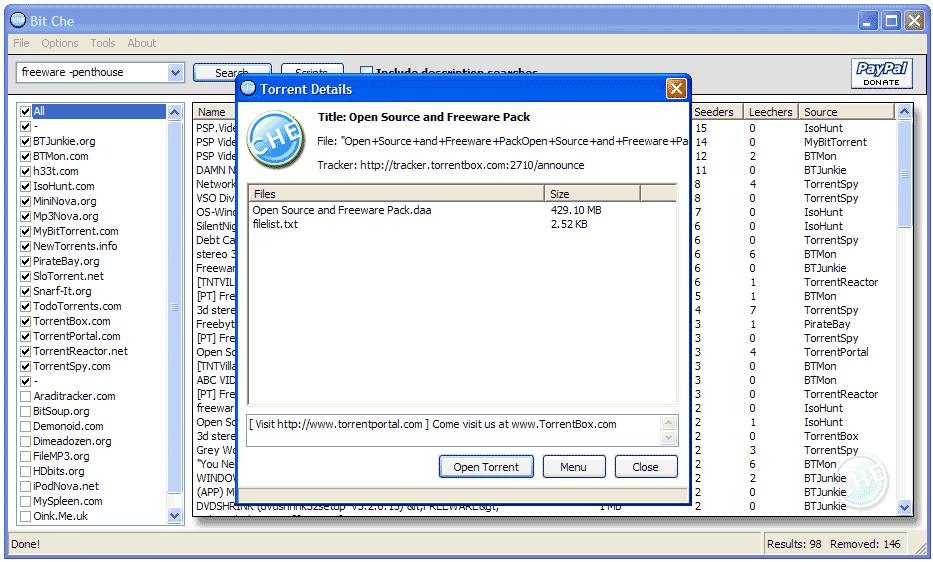
Task: Click the Results: 98 status text
Action: click(x=794, y=544)
